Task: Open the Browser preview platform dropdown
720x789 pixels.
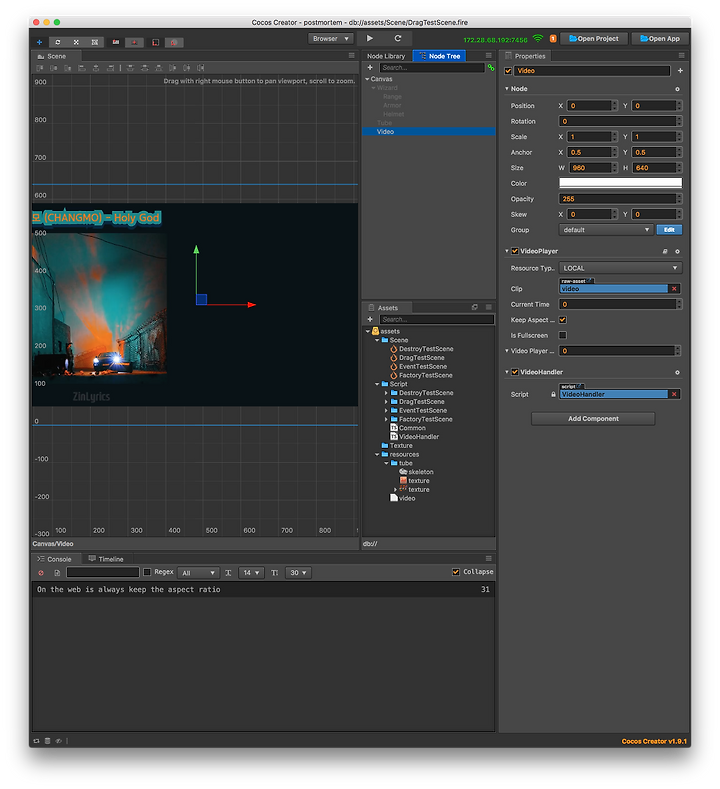Action: point(331,39)
